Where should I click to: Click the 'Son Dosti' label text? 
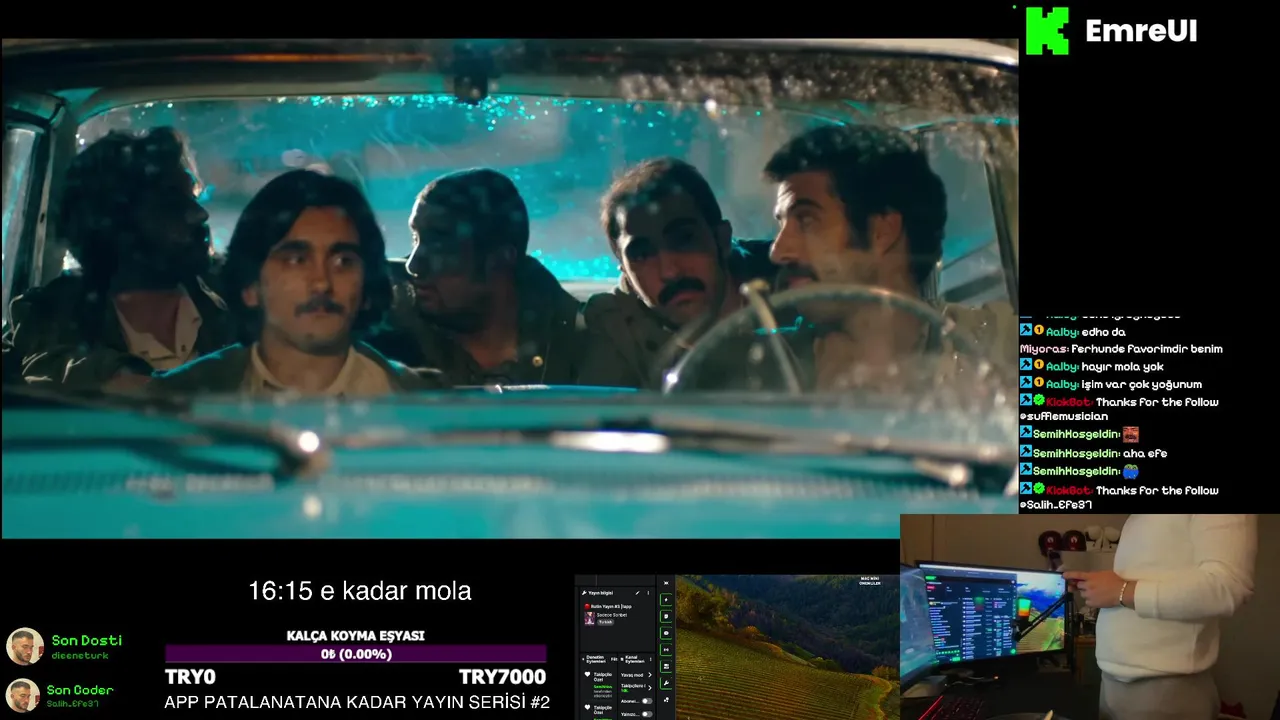point(87,640)
